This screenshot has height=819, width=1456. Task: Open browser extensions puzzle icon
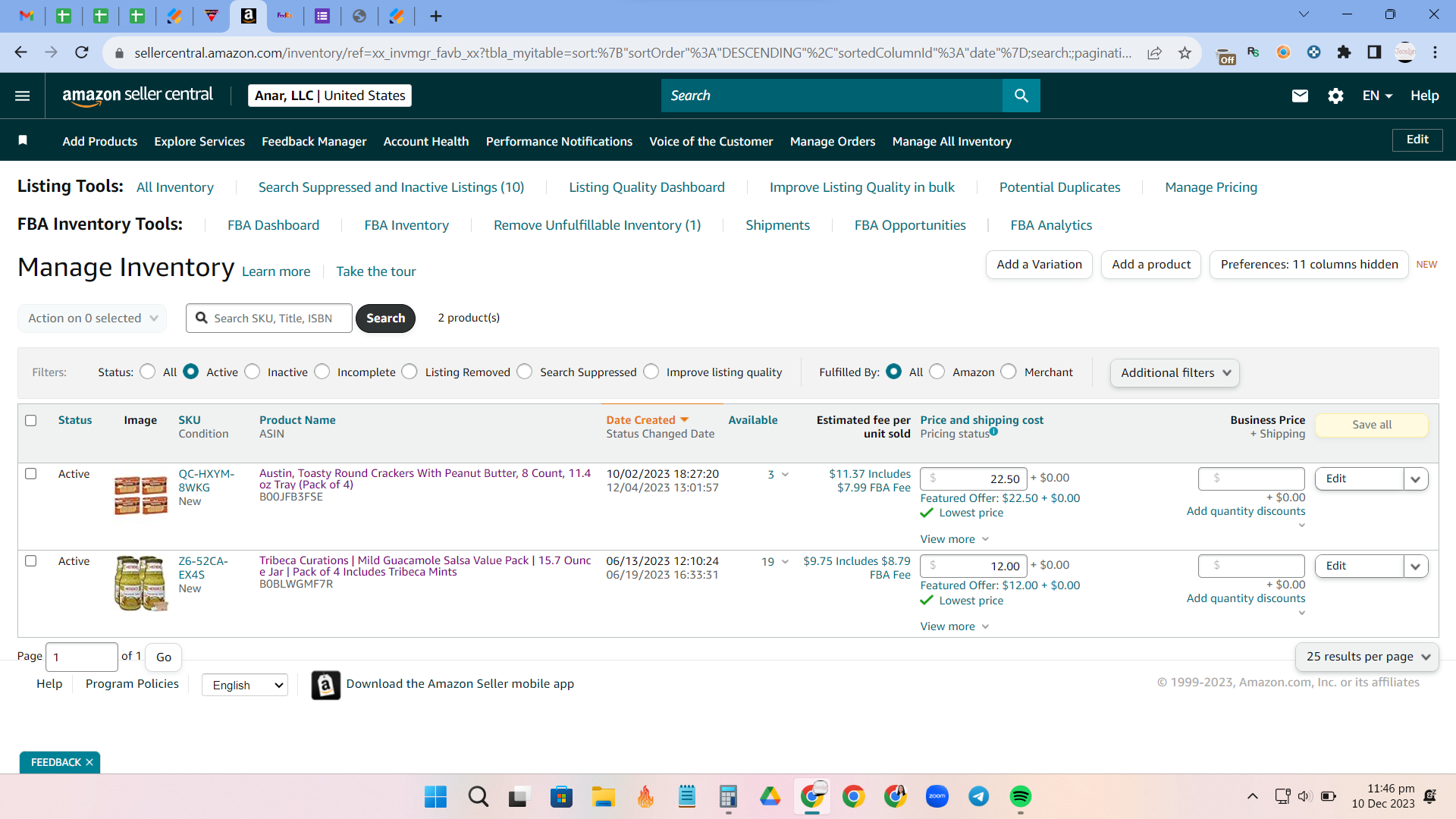click(1344, 52)
